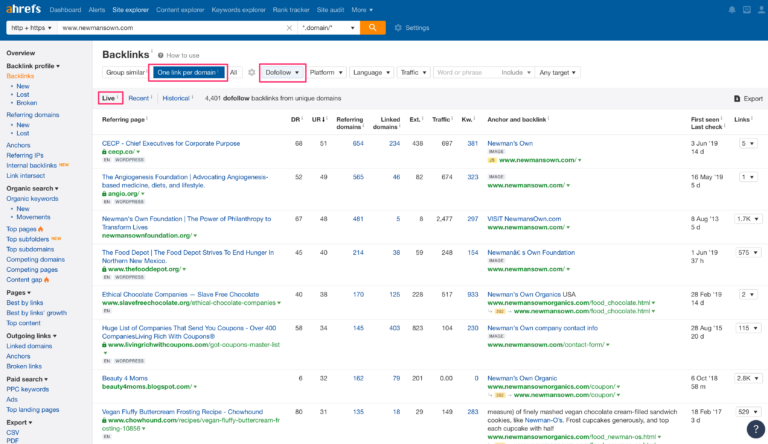Open Rank tracker in top navigation

coord(291,10)
